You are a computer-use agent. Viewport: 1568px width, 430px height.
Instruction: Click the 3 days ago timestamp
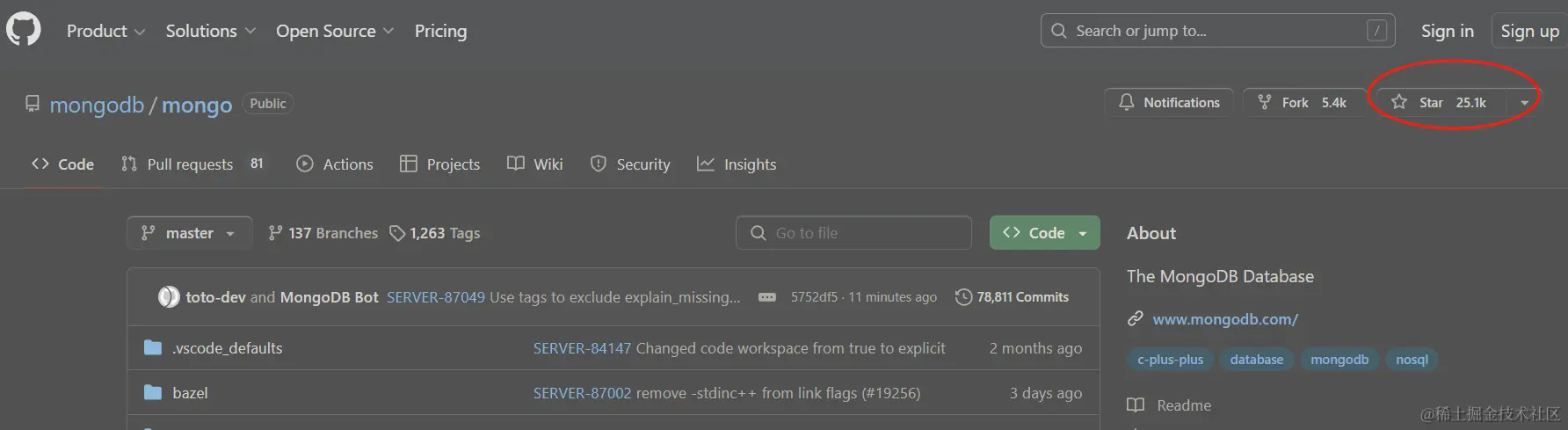[1045, 393]
